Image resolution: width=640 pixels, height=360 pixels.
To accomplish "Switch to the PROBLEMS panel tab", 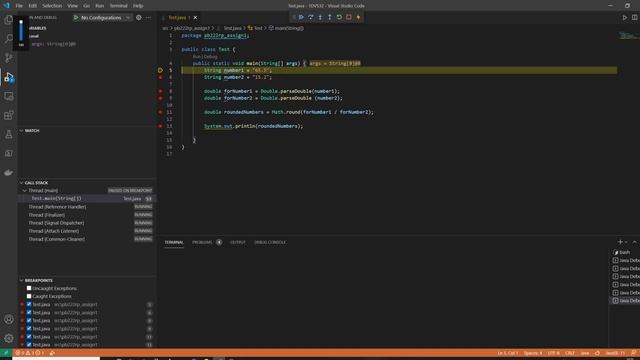I will 202,242.
